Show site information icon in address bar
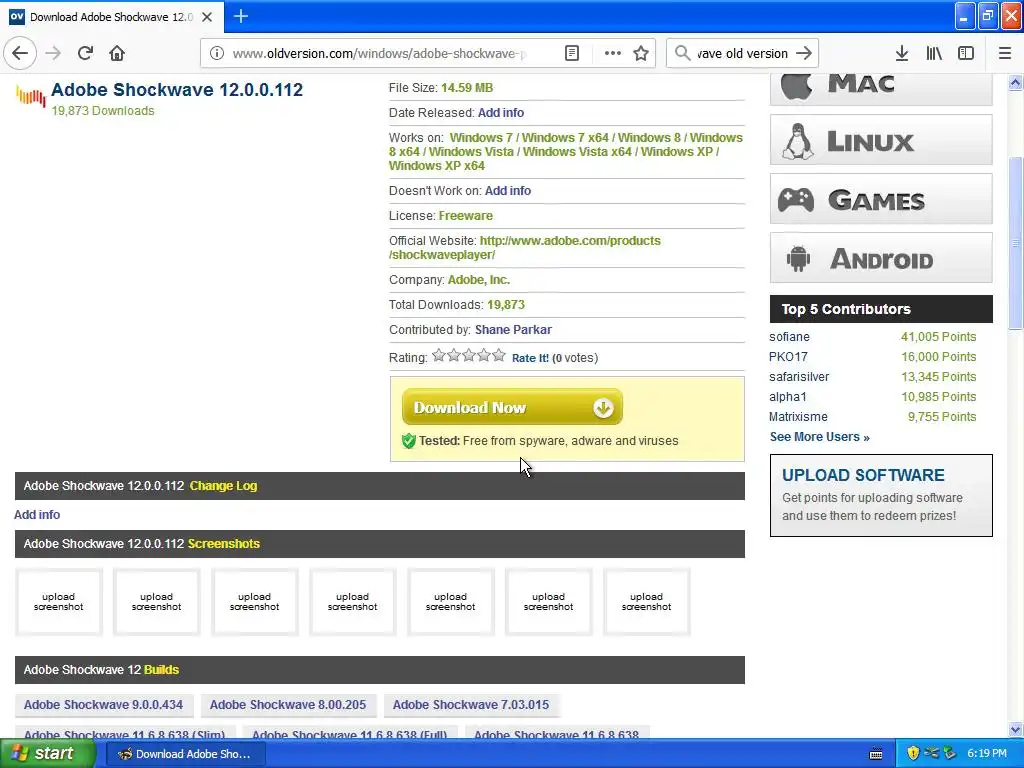Screen dimensions: 1024x768 click(x=217, y=54)
